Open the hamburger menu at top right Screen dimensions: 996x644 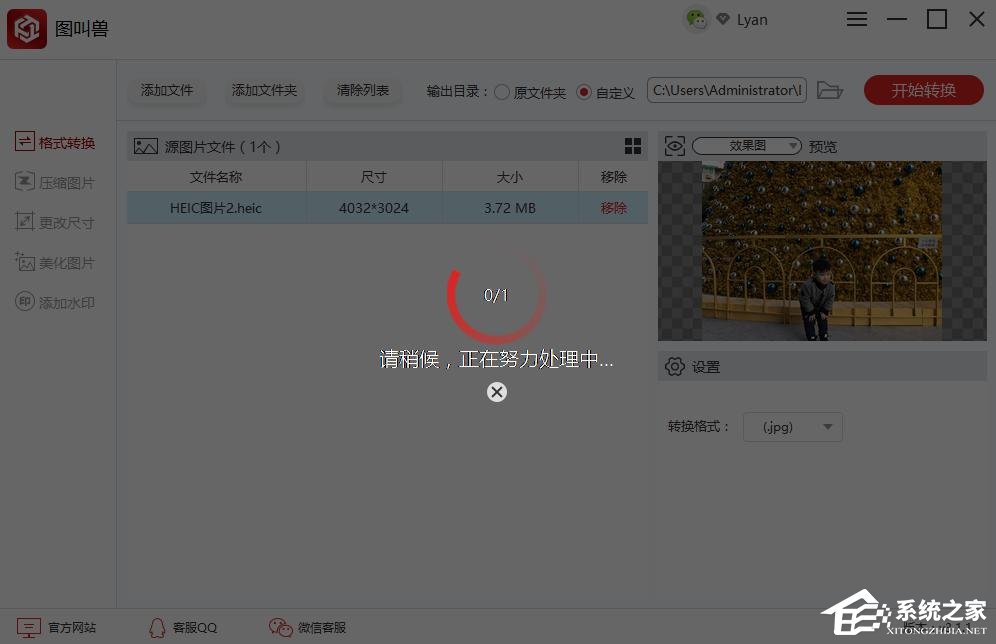click(857, 19)
